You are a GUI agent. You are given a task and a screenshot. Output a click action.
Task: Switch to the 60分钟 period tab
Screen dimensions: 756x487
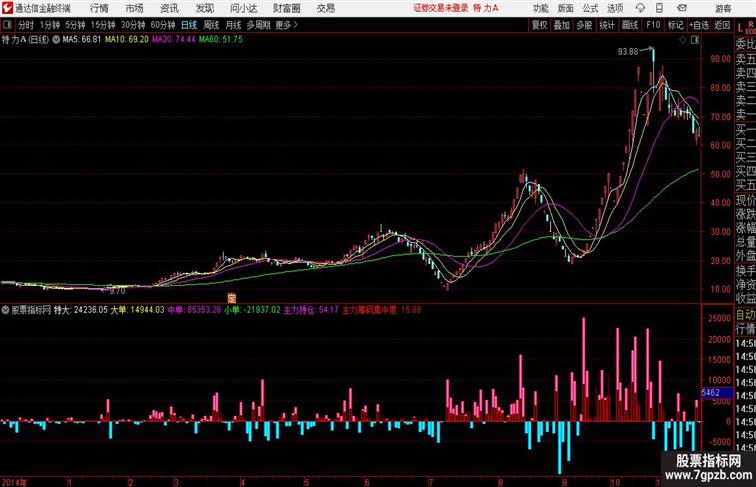point(162,25)
